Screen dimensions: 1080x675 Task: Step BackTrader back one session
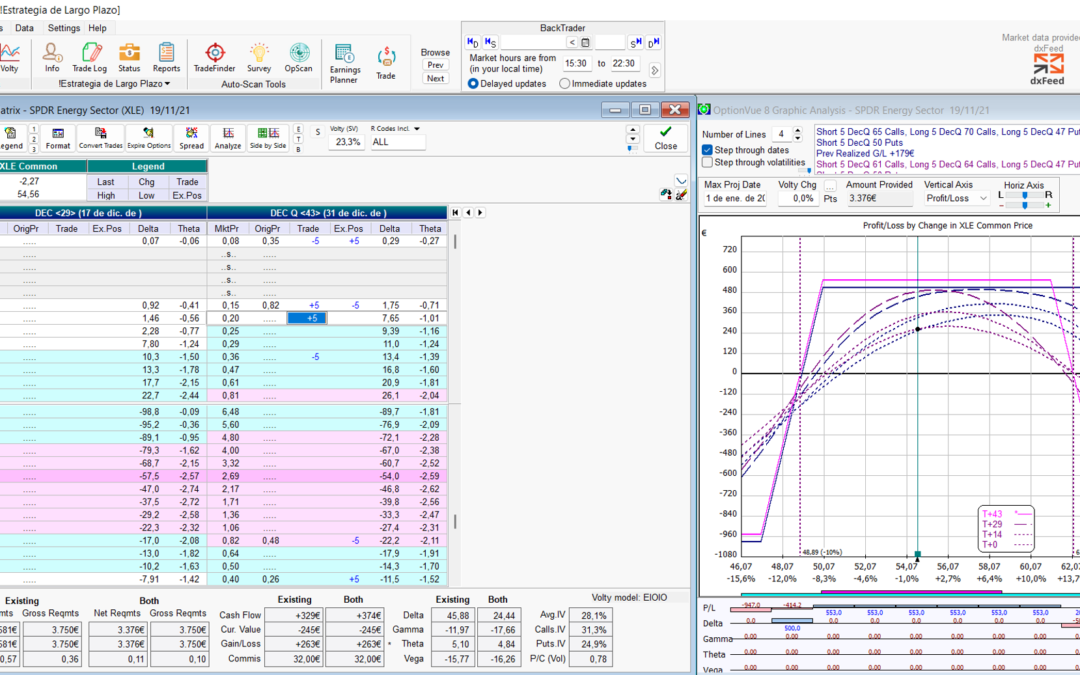coord(490,43)
